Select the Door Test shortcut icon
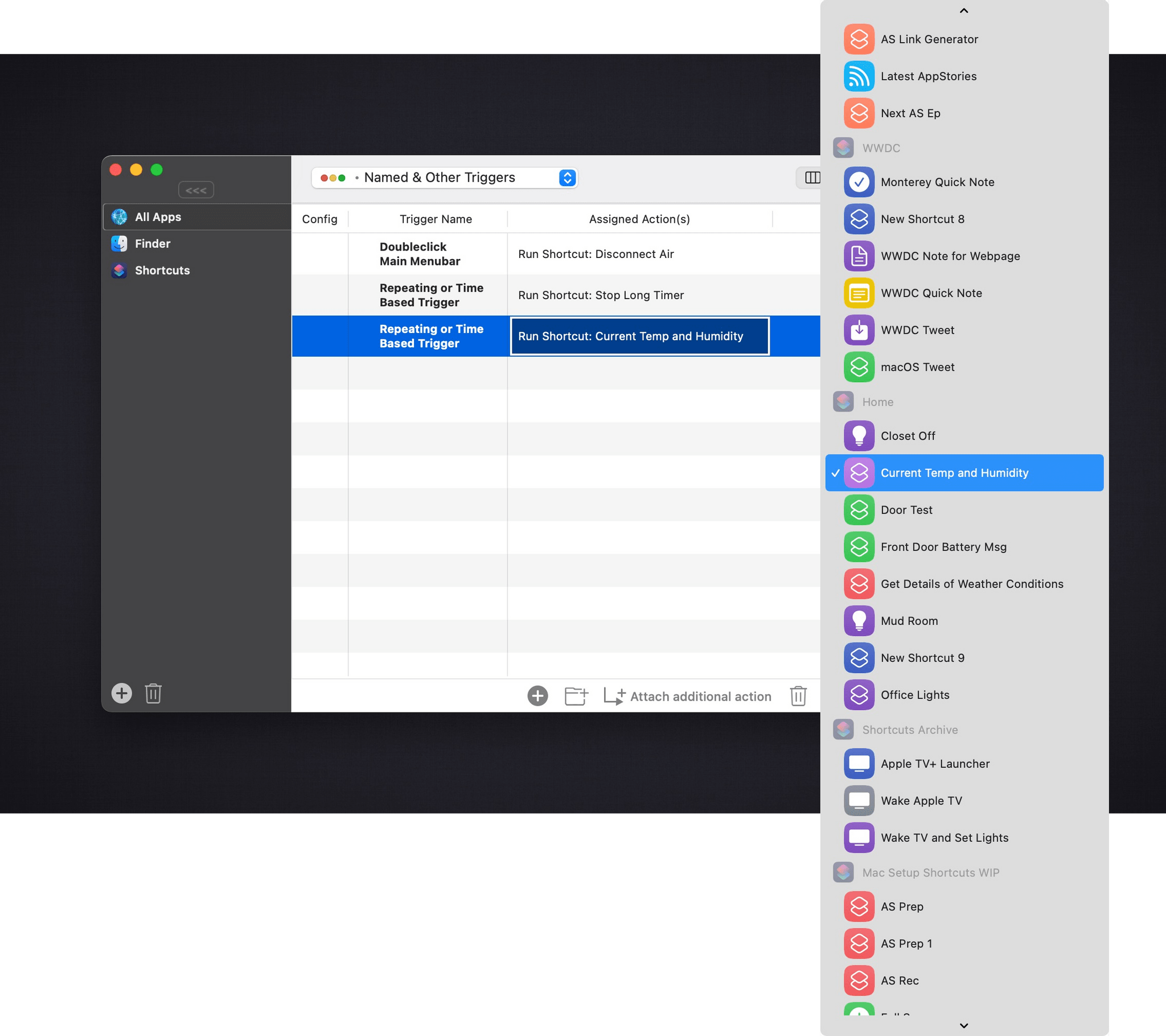The width and height of the screenshot is (1166, 1036). pos(857,510)
